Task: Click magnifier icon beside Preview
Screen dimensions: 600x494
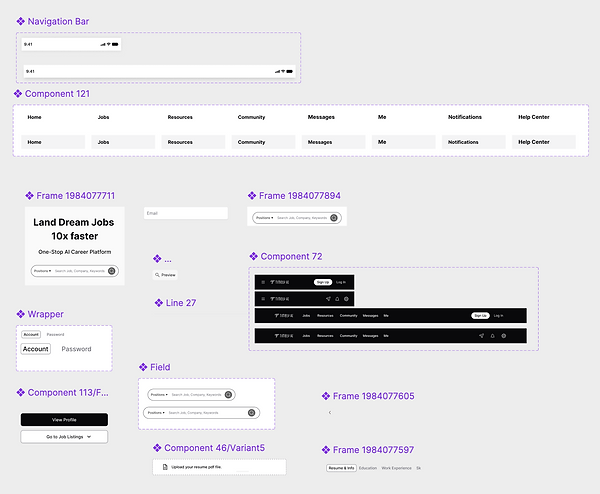Action: pyautogui.click(x=157, y=275)
